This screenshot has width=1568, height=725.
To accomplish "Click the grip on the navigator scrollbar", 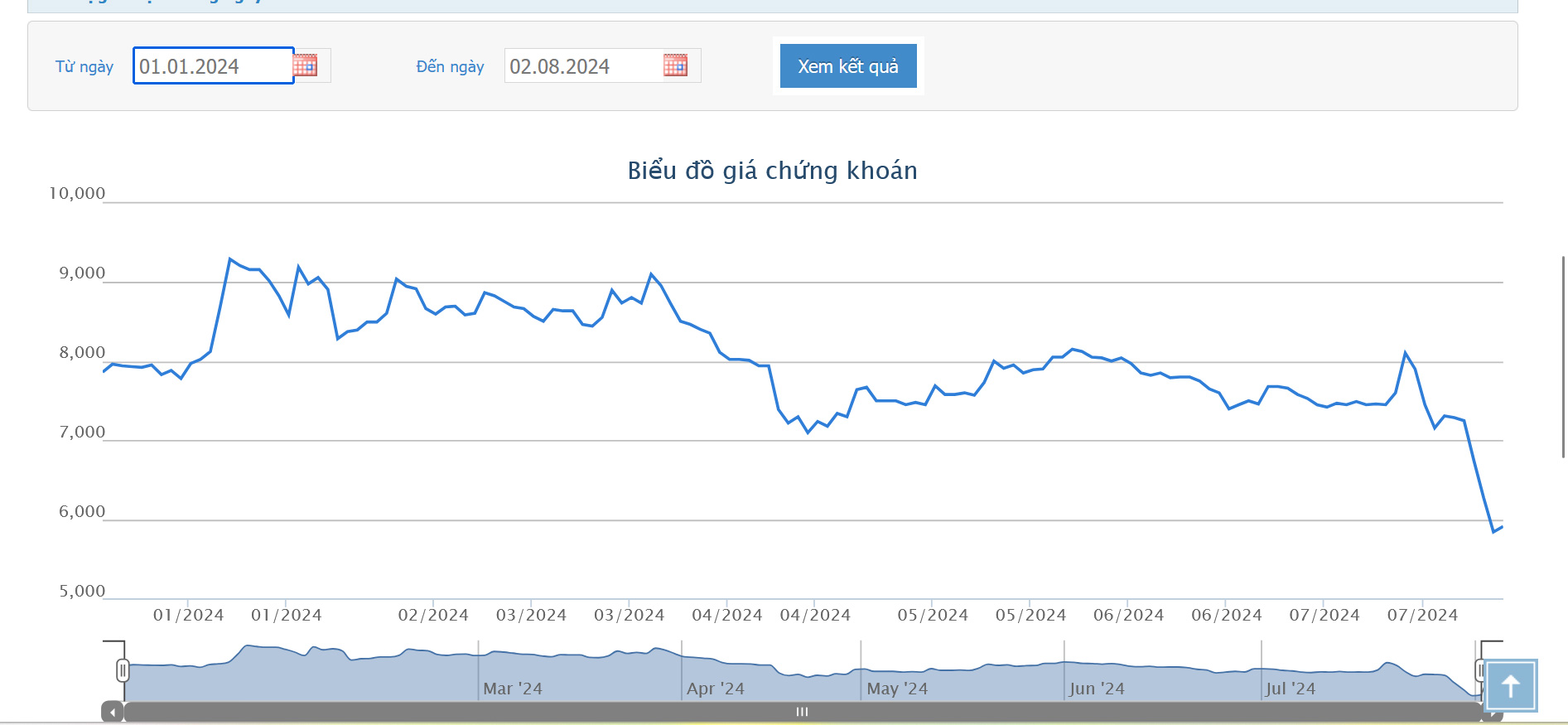I will [x=801, y=712].
